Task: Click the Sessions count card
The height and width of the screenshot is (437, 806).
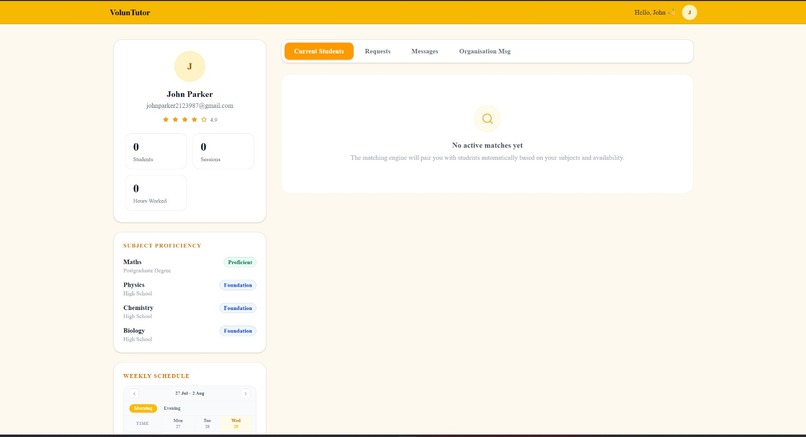Action: pos(224,151)
